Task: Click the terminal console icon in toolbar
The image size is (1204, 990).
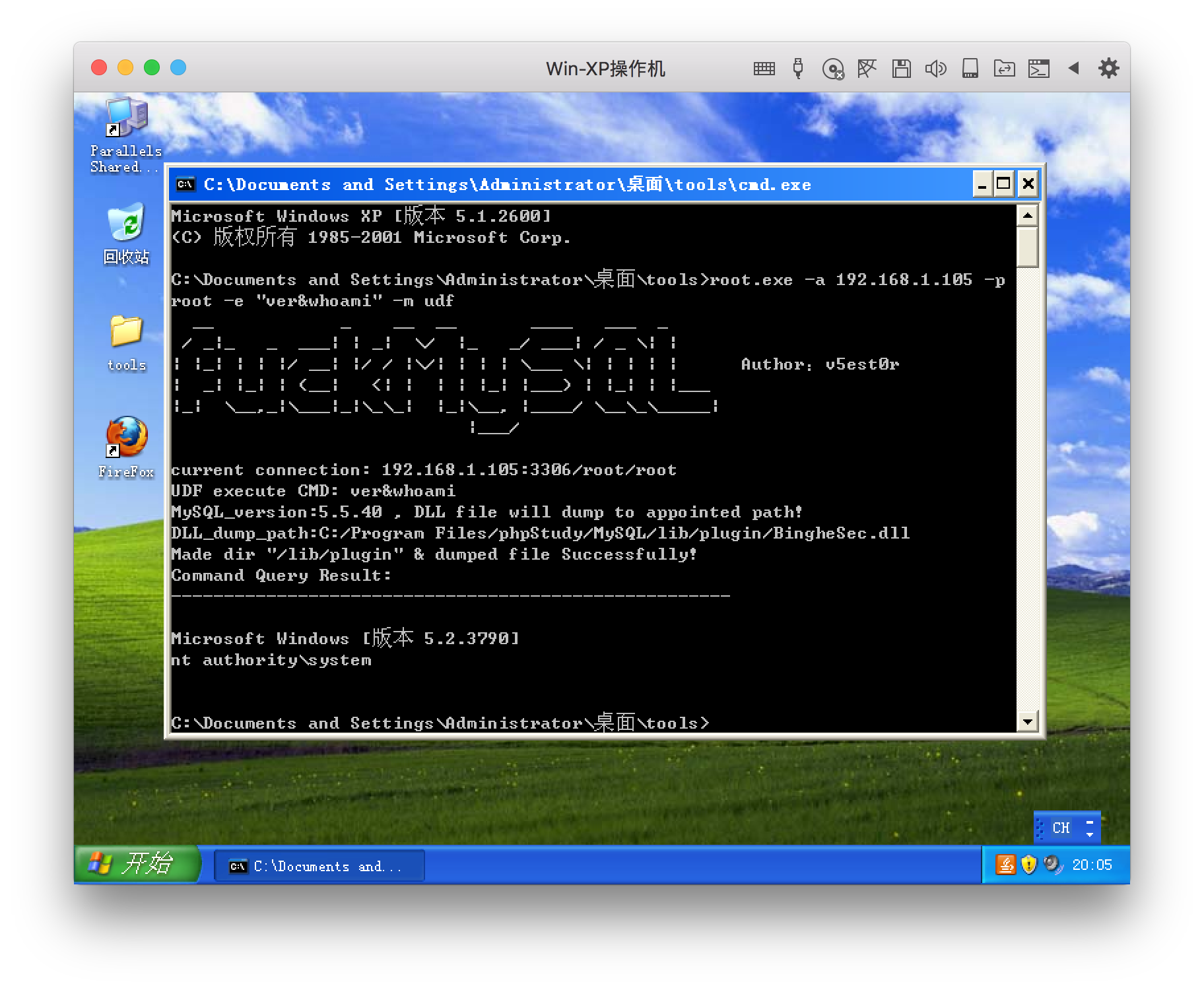Action: (1038, 69)
